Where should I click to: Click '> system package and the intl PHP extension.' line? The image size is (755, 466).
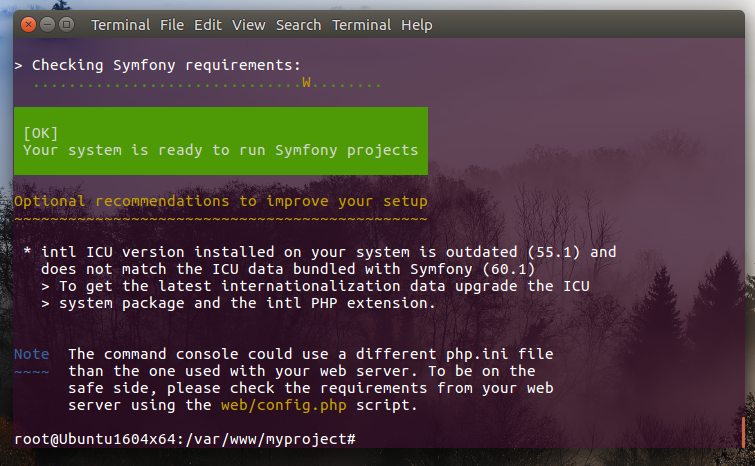[238, 303]
